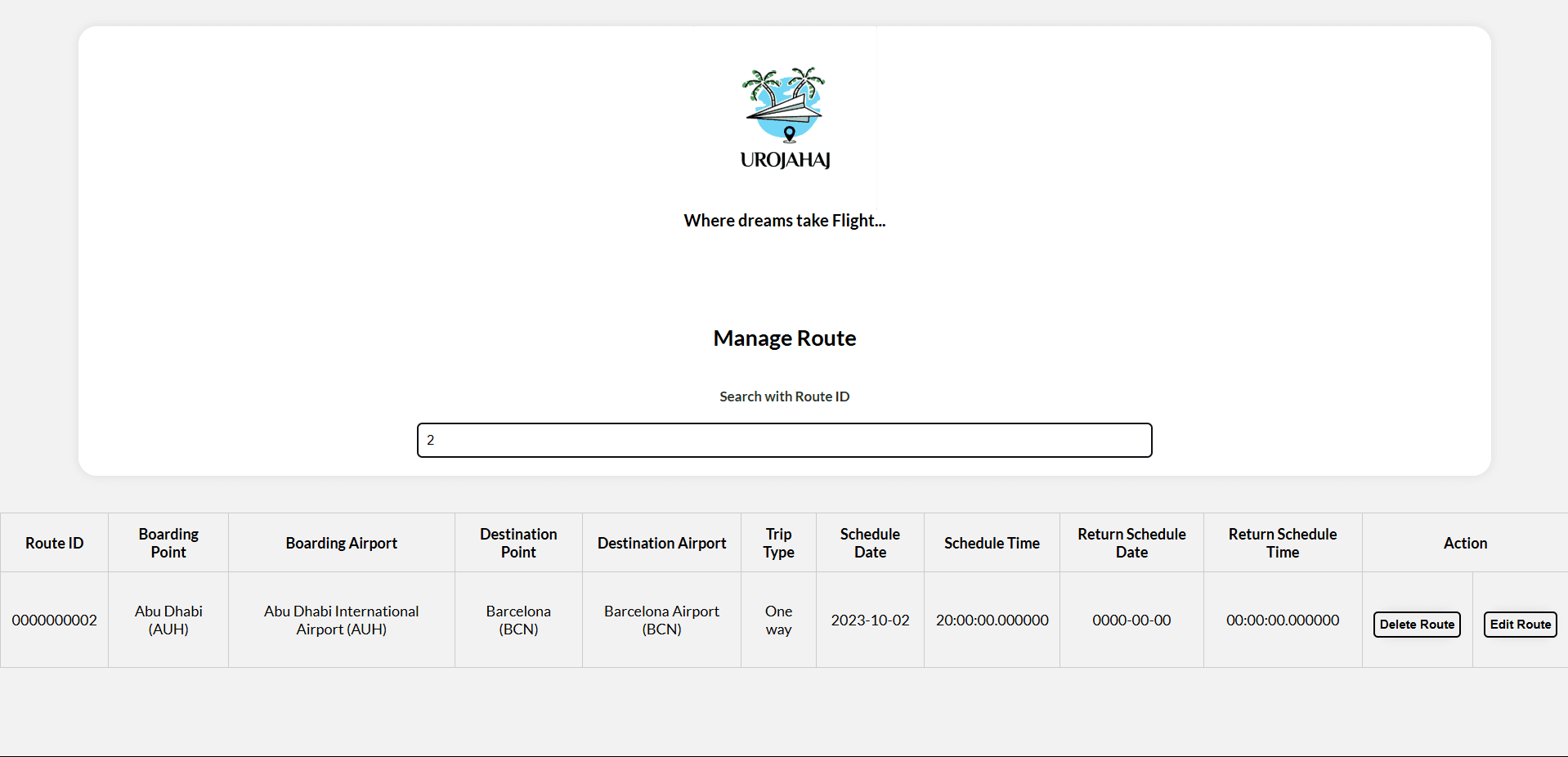Screen dimensions: 1568x757
Task: Select the One way trip type cell
Action: (x=778, y=620)
